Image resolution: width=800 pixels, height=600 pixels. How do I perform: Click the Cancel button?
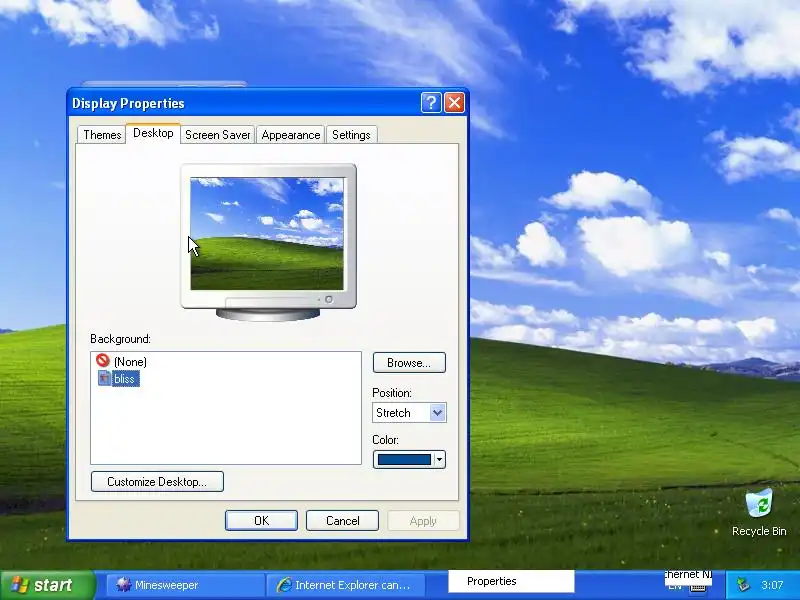point(342,520)
